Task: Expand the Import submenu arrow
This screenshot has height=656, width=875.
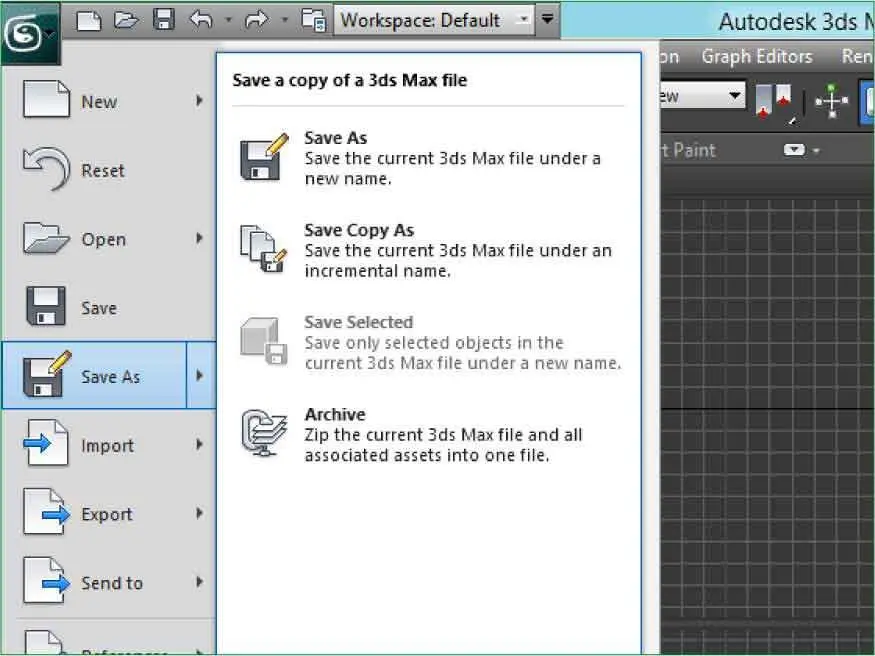Action: [199, 445]
